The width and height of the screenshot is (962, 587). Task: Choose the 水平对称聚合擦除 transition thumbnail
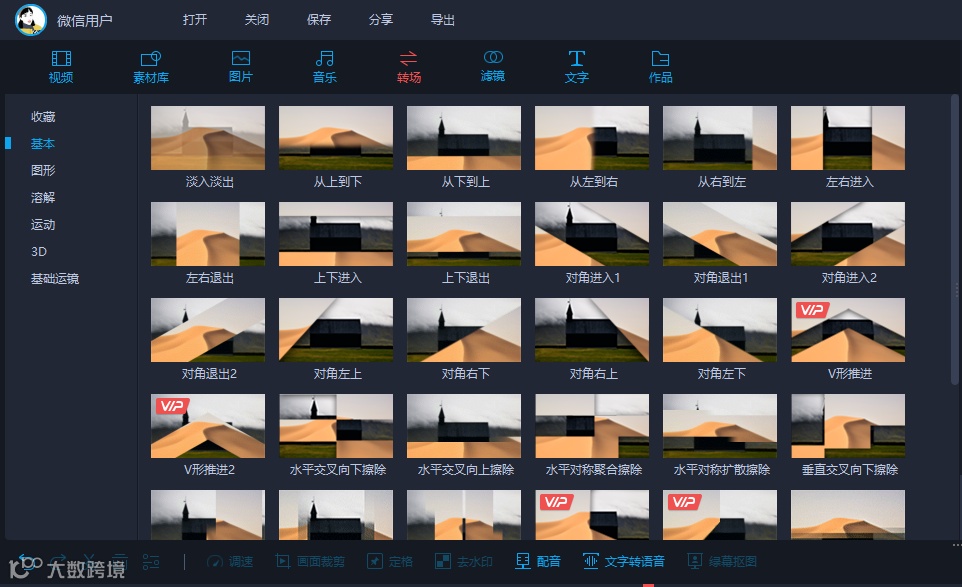click(x=592, y=426)
